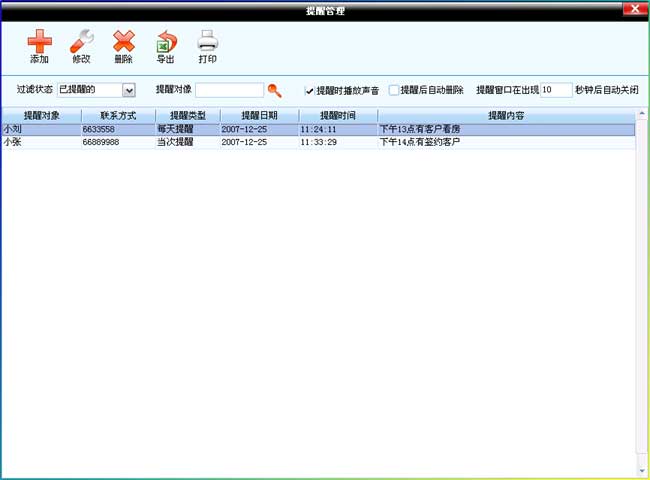
Task: Click the 导出 (Export) icon
Action: tap(165, 43)
